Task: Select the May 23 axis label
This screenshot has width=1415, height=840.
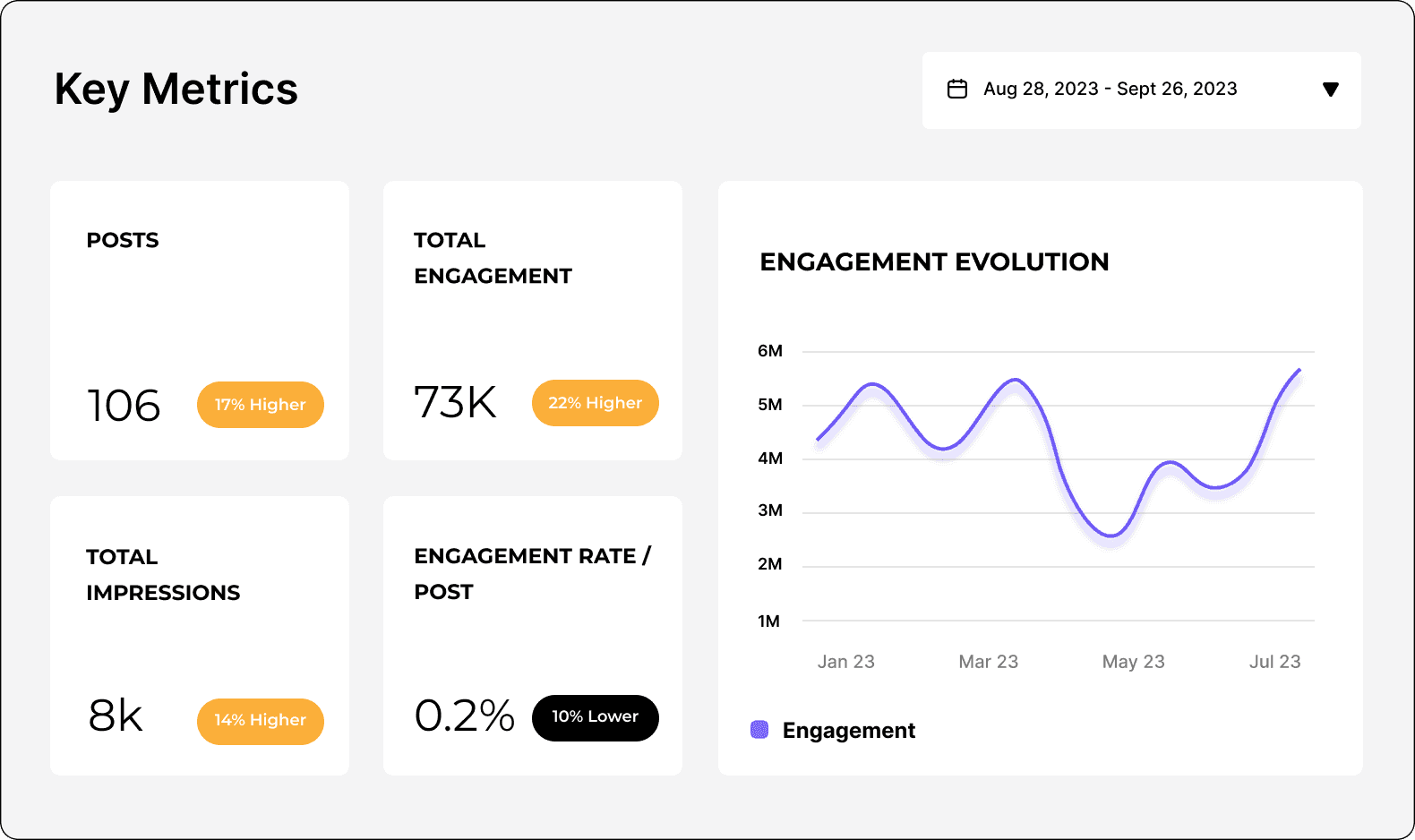Action: [x=1133, y=662]
